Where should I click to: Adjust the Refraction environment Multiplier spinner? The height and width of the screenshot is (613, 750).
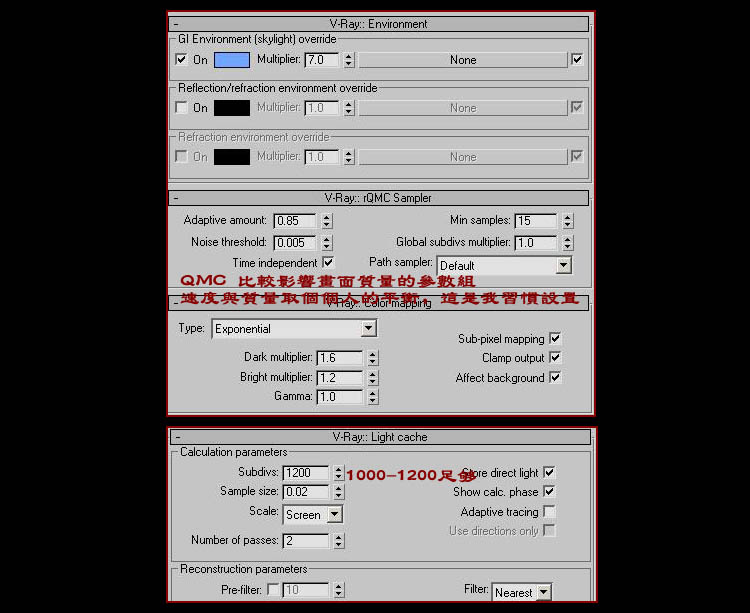coord(349,157)
